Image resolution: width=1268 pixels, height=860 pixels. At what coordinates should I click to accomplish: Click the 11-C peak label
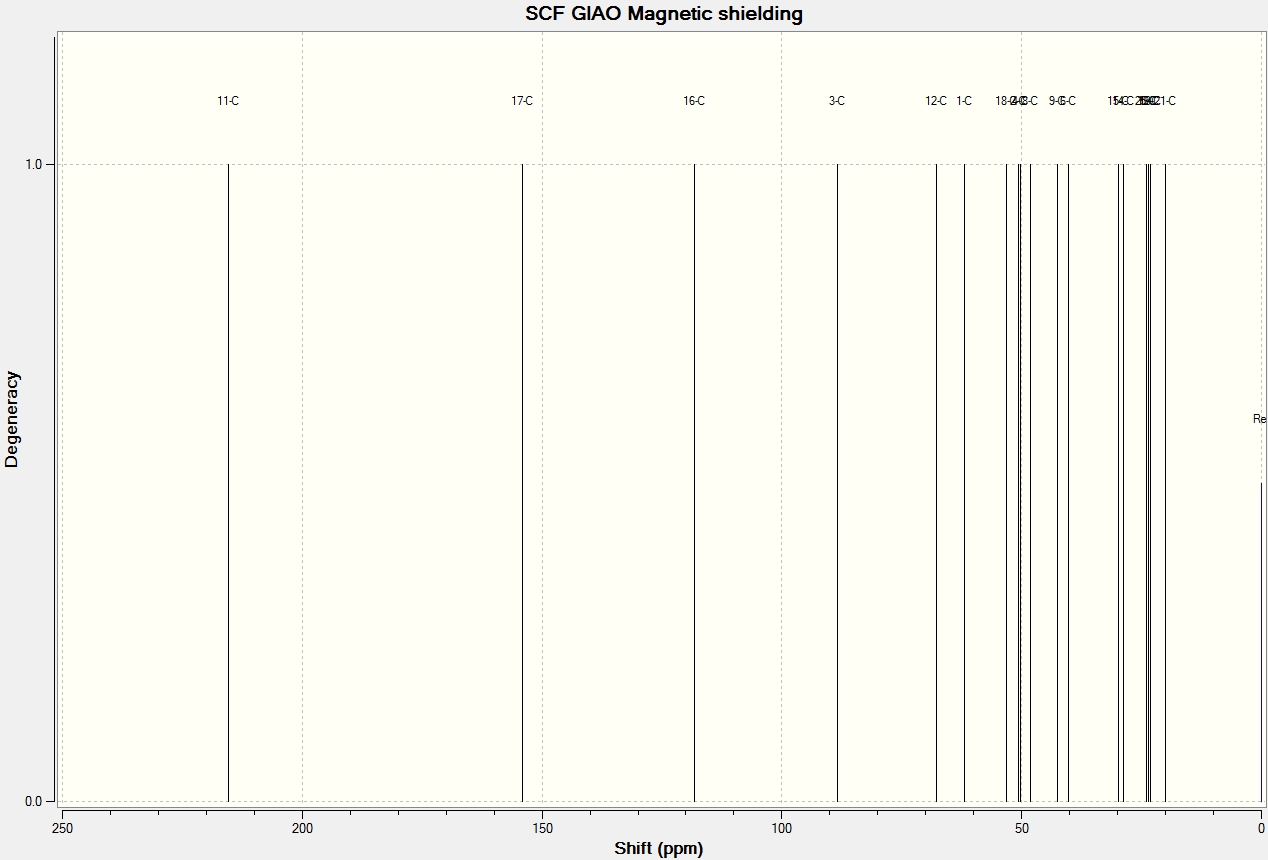(x=228, y=101)
